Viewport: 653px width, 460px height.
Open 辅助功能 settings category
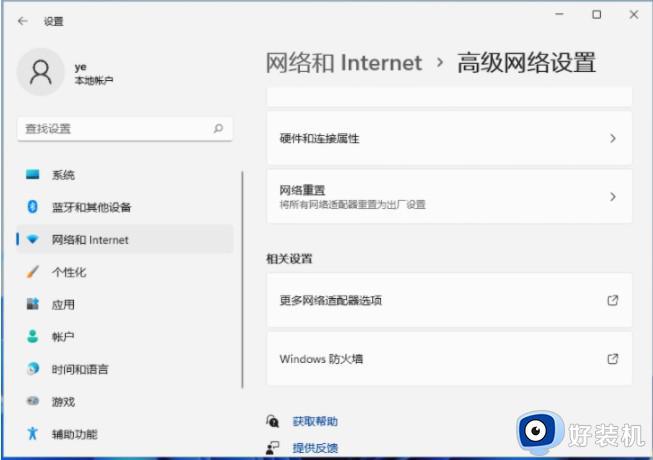pyautogui.click(x=125, y=434)
